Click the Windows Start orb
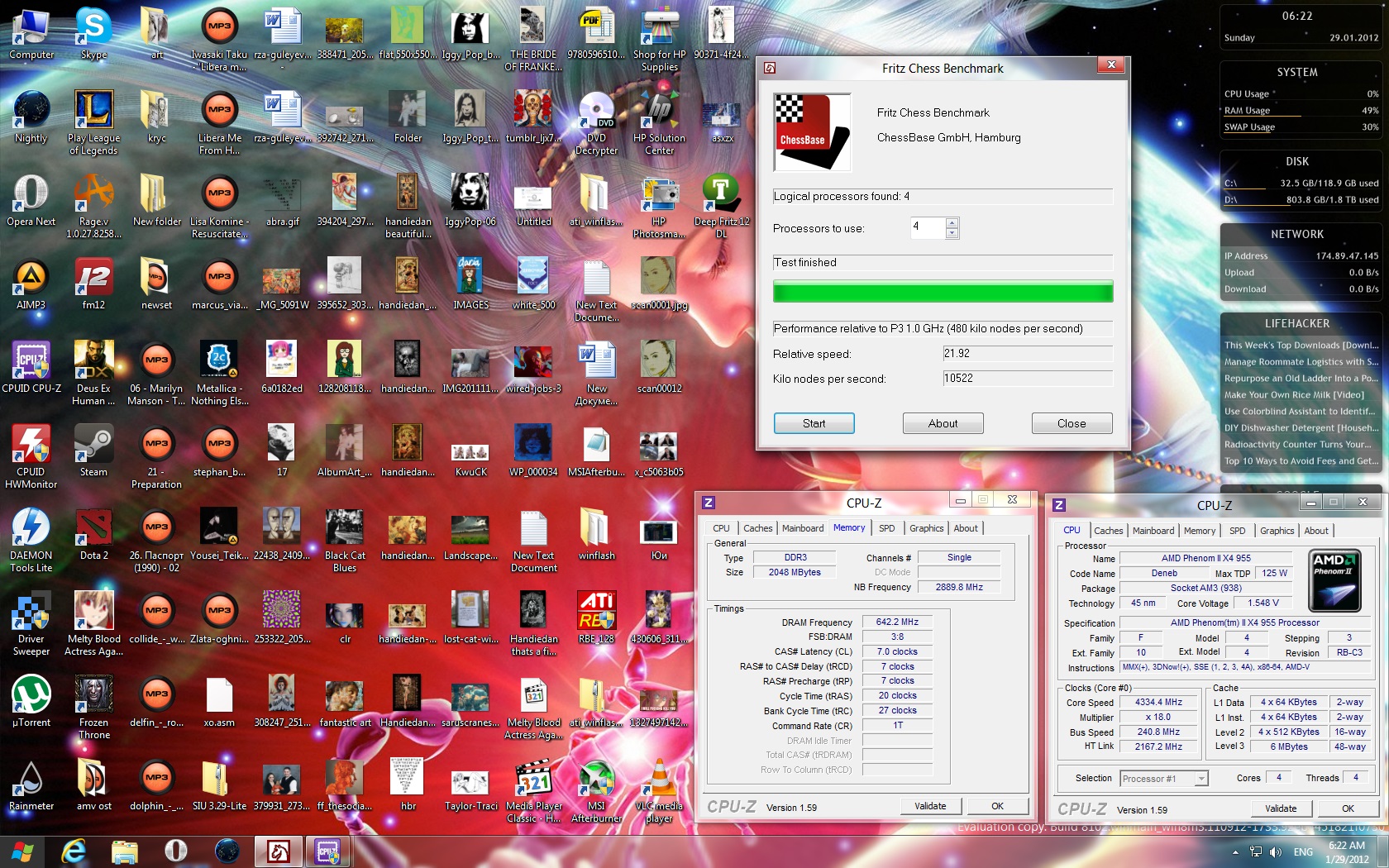Viewport: 1389px width, 868px height. (x=22, y=851)
